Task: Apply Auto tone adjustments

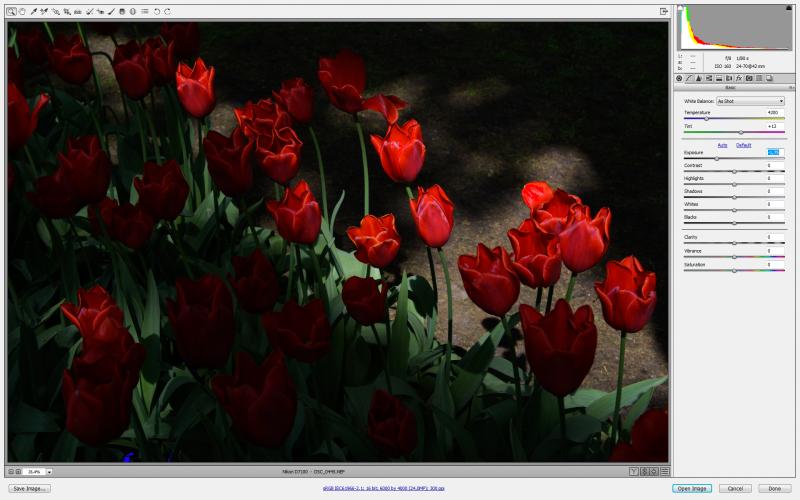Action: [722, 145]
